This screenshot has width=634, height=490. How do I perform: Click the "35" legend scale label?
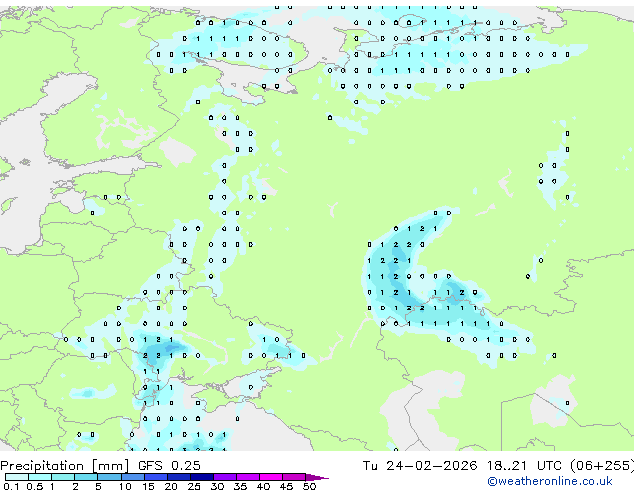point(240,486)
